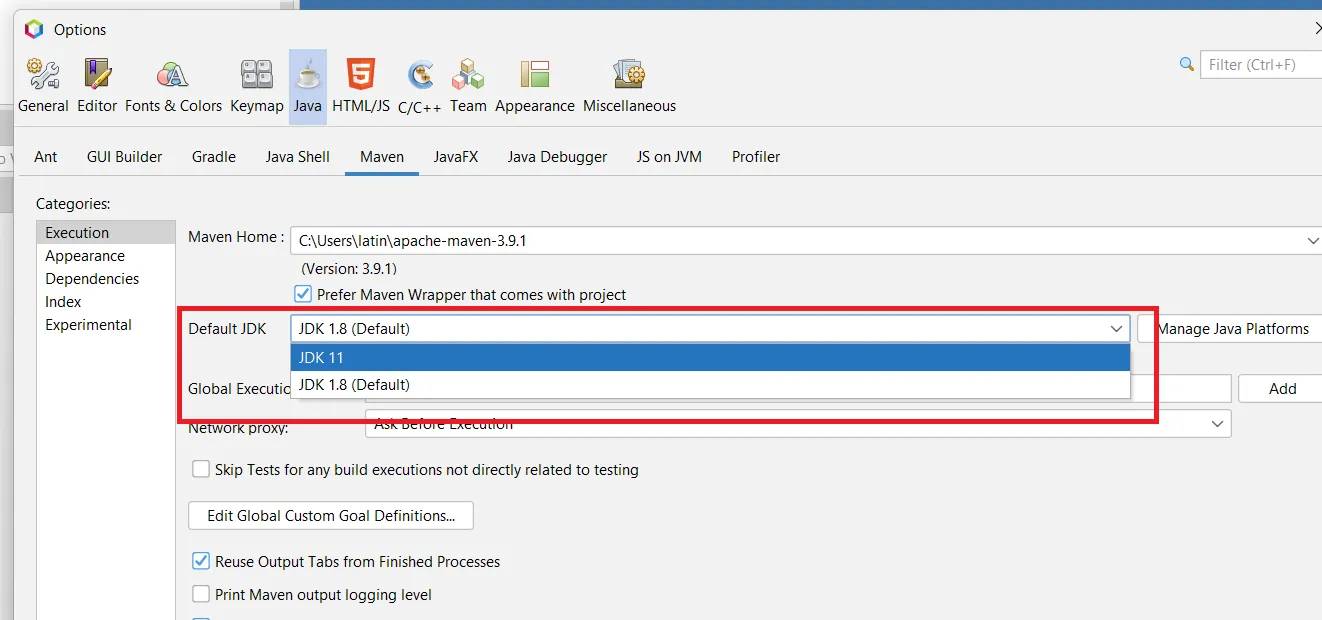1322x620 pixels.
Task: Choose JDK 11 from the list
Action: click(710, 357)
